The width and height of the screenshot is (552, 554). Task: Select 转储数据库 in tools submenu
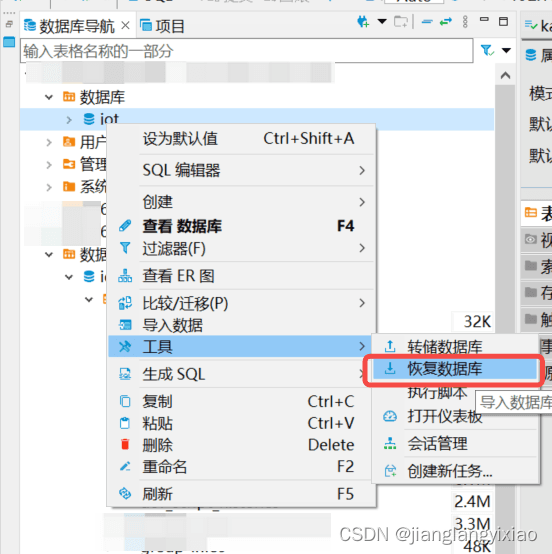[x=455, y=347]
